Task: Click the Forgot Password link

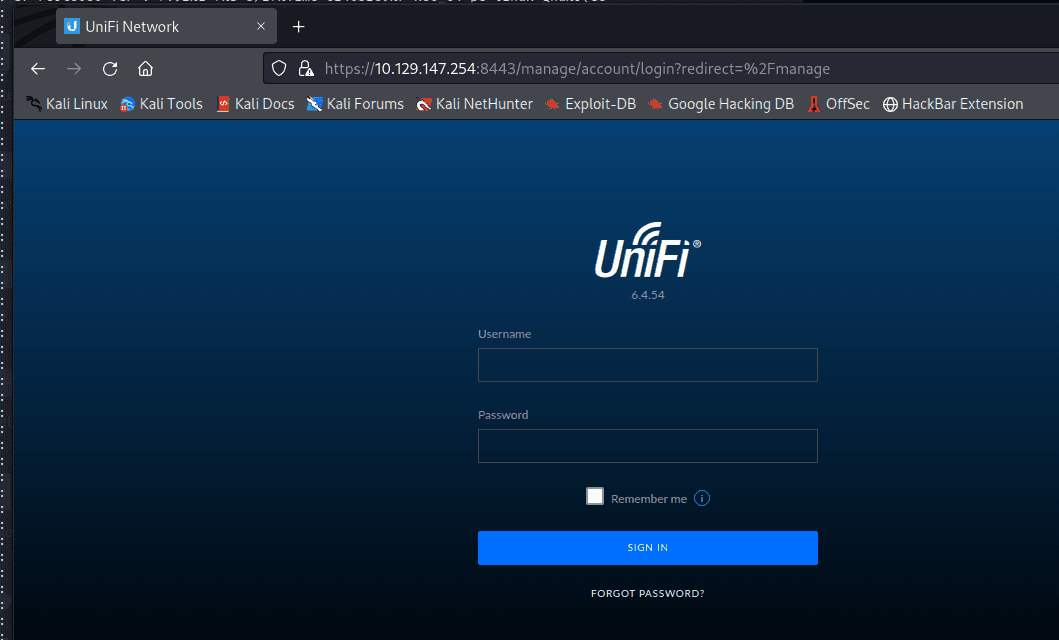Action: (647, 594)
